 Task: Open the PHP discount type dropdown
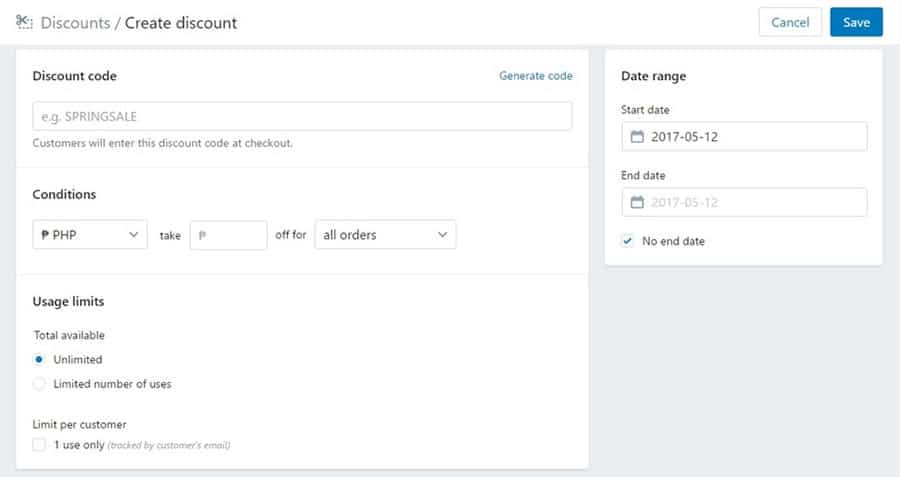point(90,235)
